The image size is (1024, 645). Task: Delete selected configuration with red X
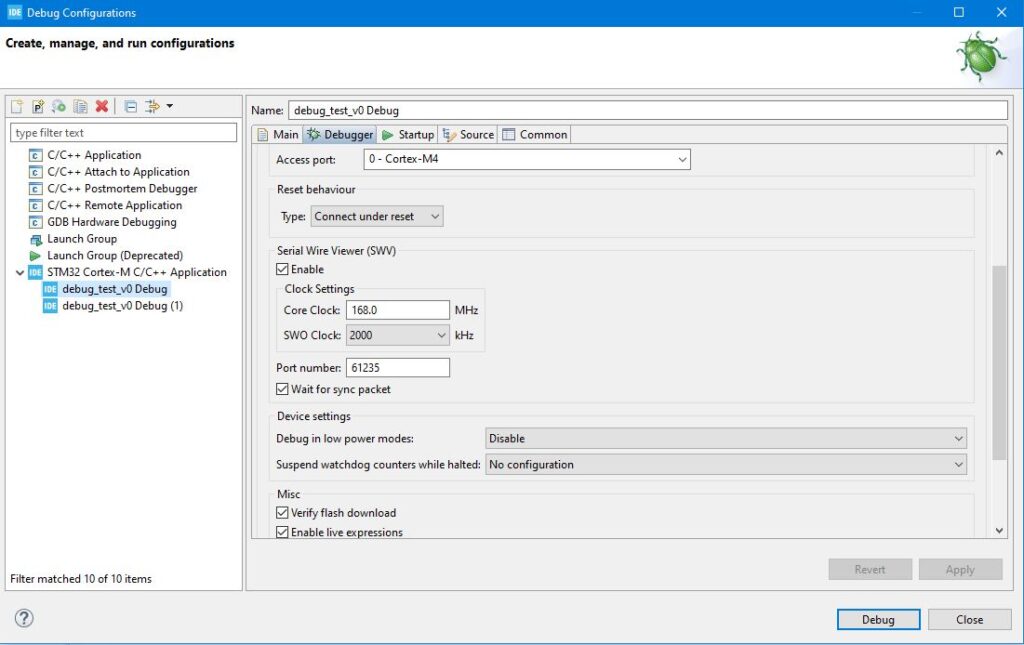pyautogui.click(x=101, y=106)
